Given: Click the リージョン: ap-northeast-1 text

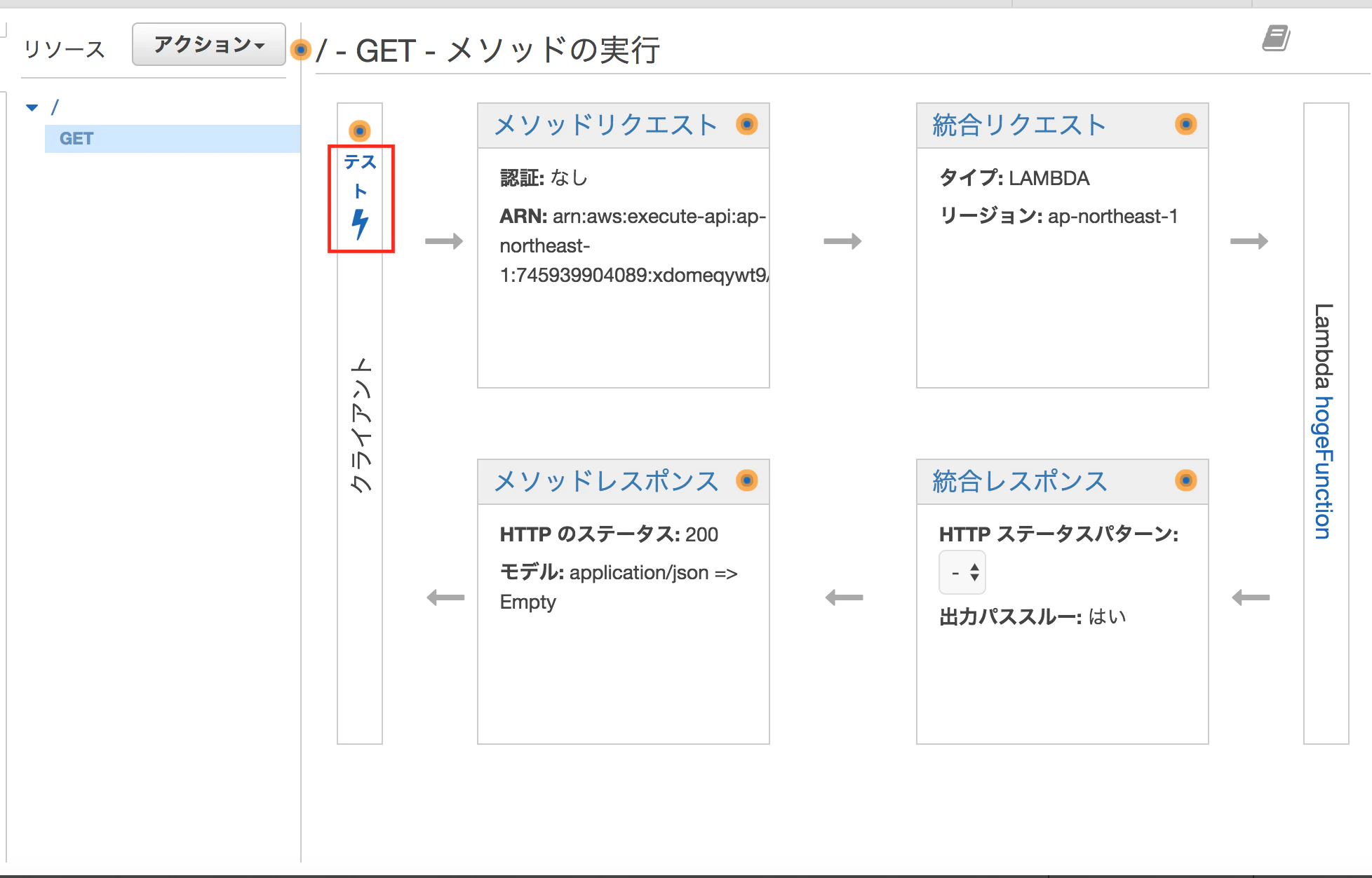Looking at the screenshot, I should (1058, 216).
